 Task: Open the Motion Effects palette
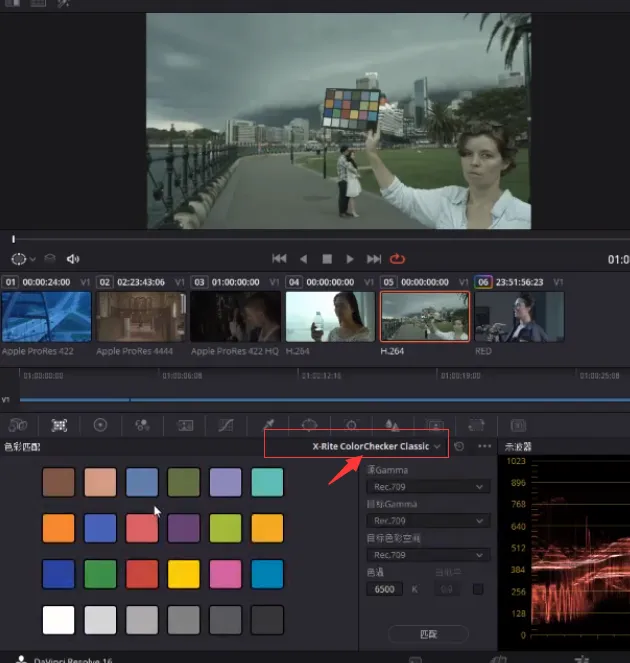pos(185,425)
